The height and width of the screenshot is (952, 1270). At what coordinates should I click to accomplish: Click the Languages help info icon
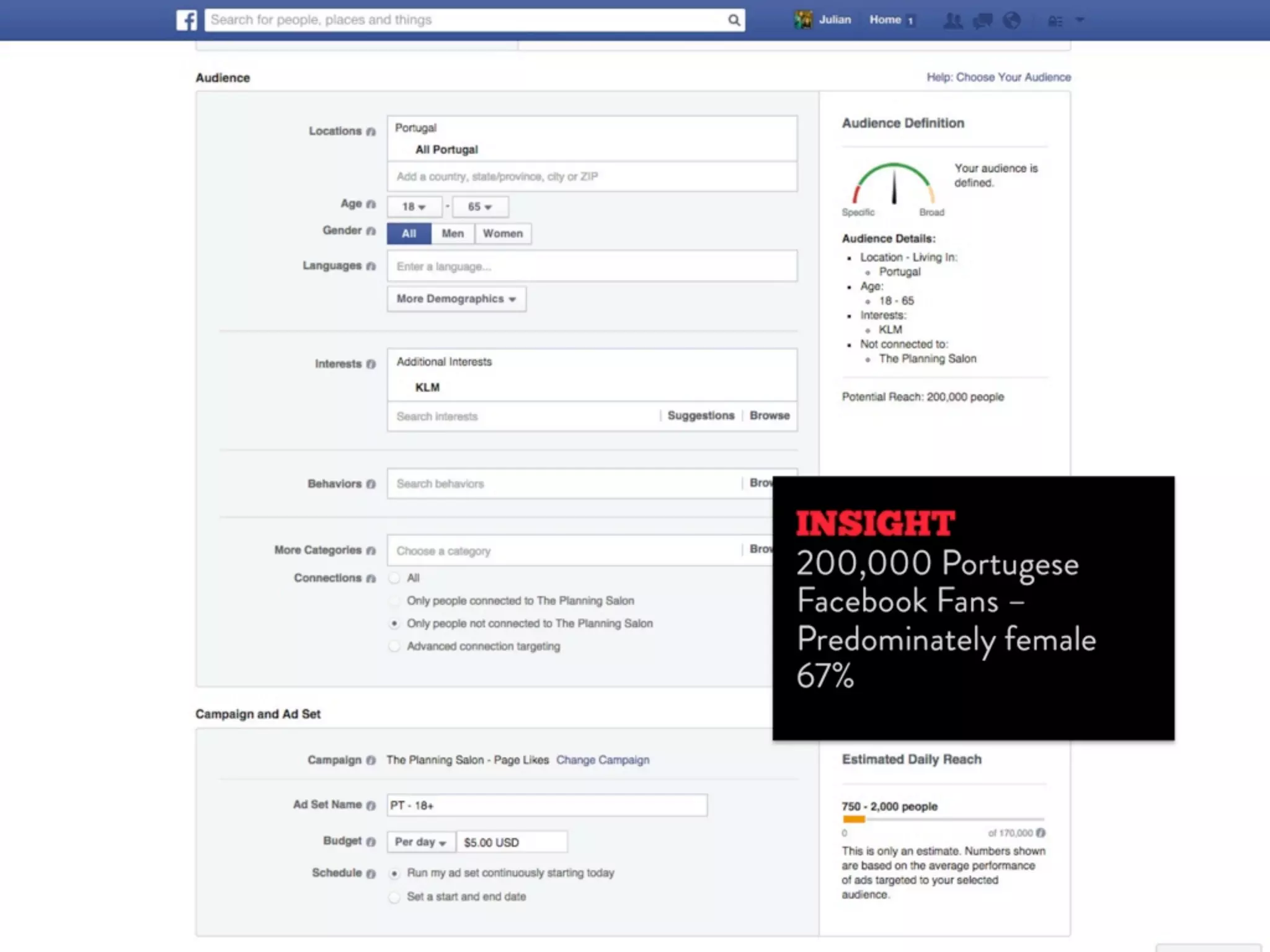click(x=371, y=266)
